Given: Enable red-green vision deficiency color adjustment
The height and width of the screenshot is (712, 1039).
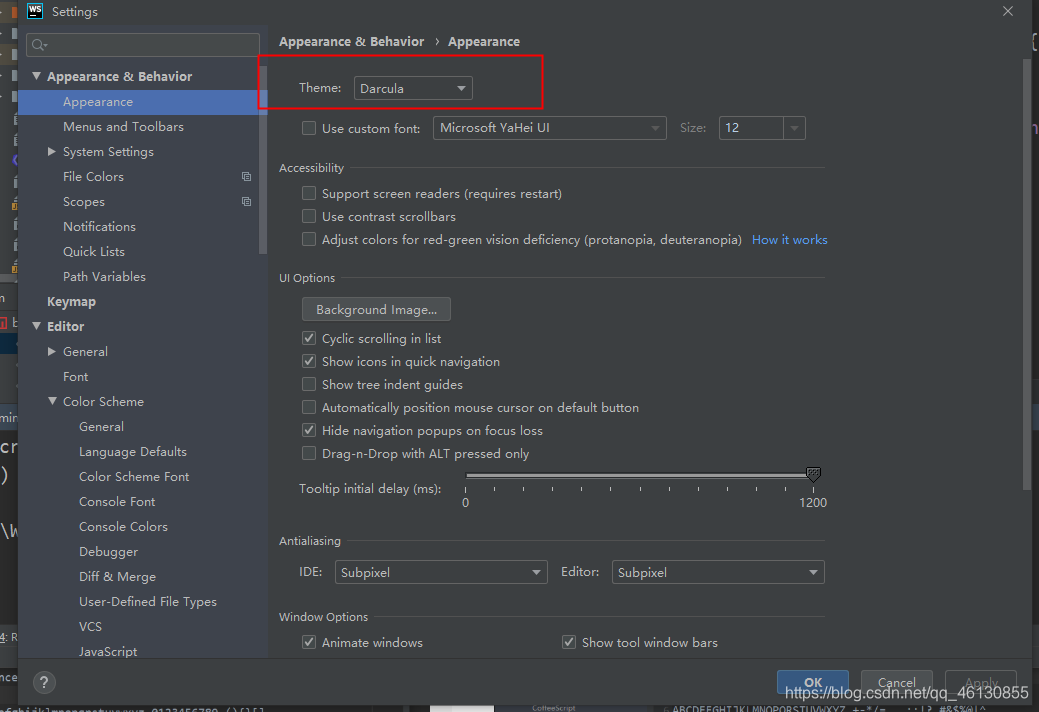Looking at the screenshot, I should point(309,239).
